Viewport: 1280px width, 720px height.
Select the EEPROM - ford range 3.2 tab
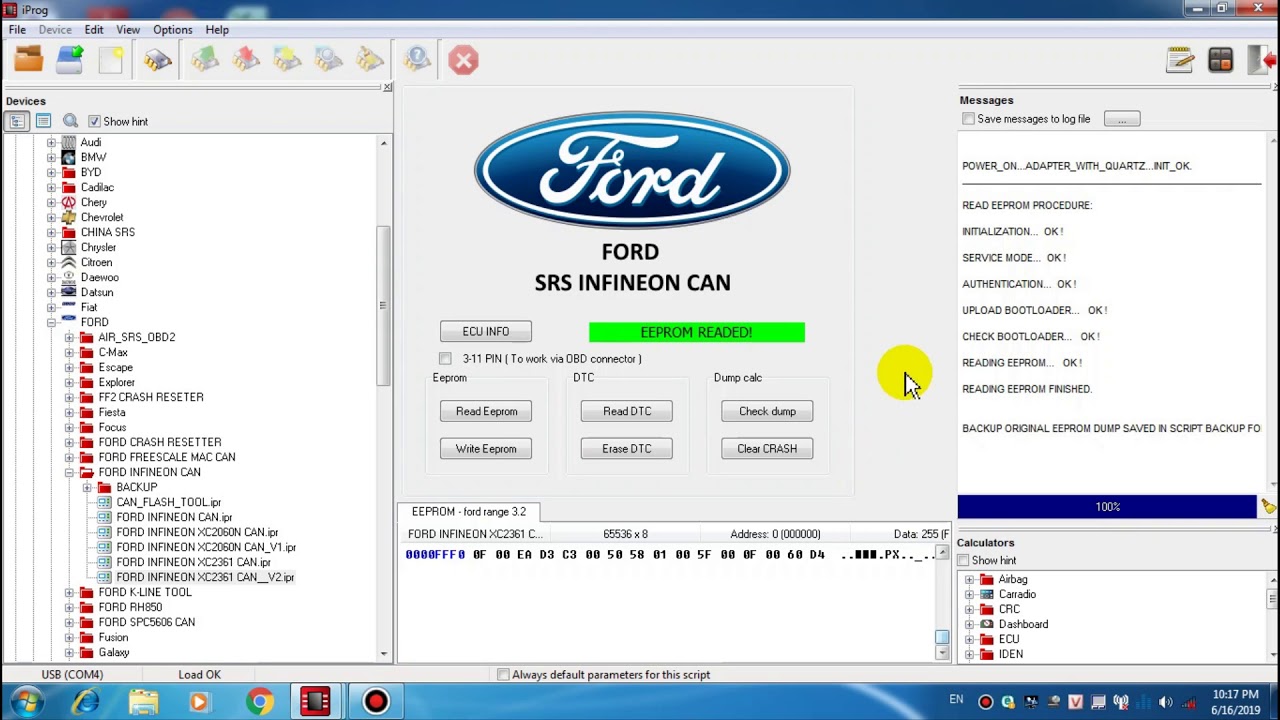468,512
